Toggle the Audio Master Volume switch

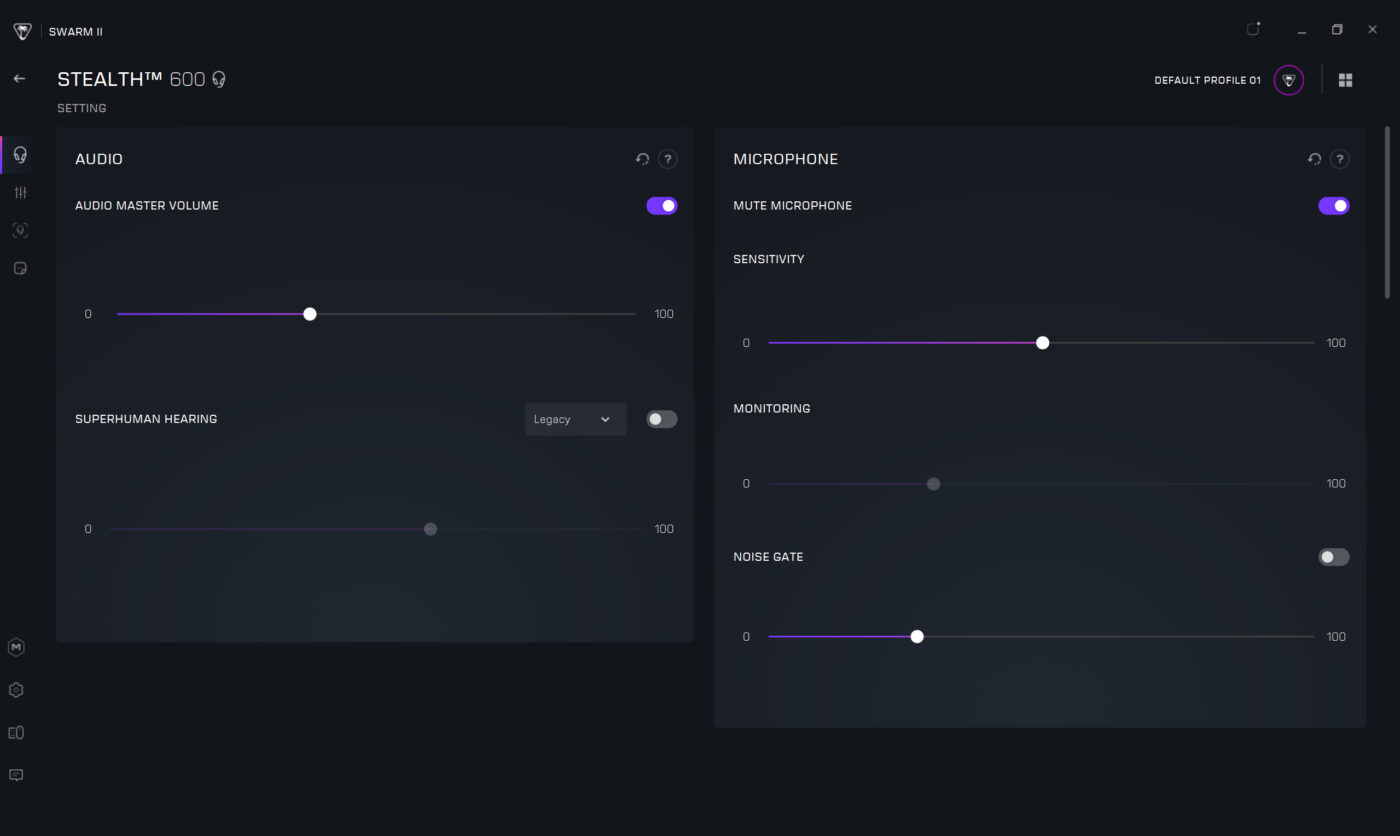click(x=662, y=206)
